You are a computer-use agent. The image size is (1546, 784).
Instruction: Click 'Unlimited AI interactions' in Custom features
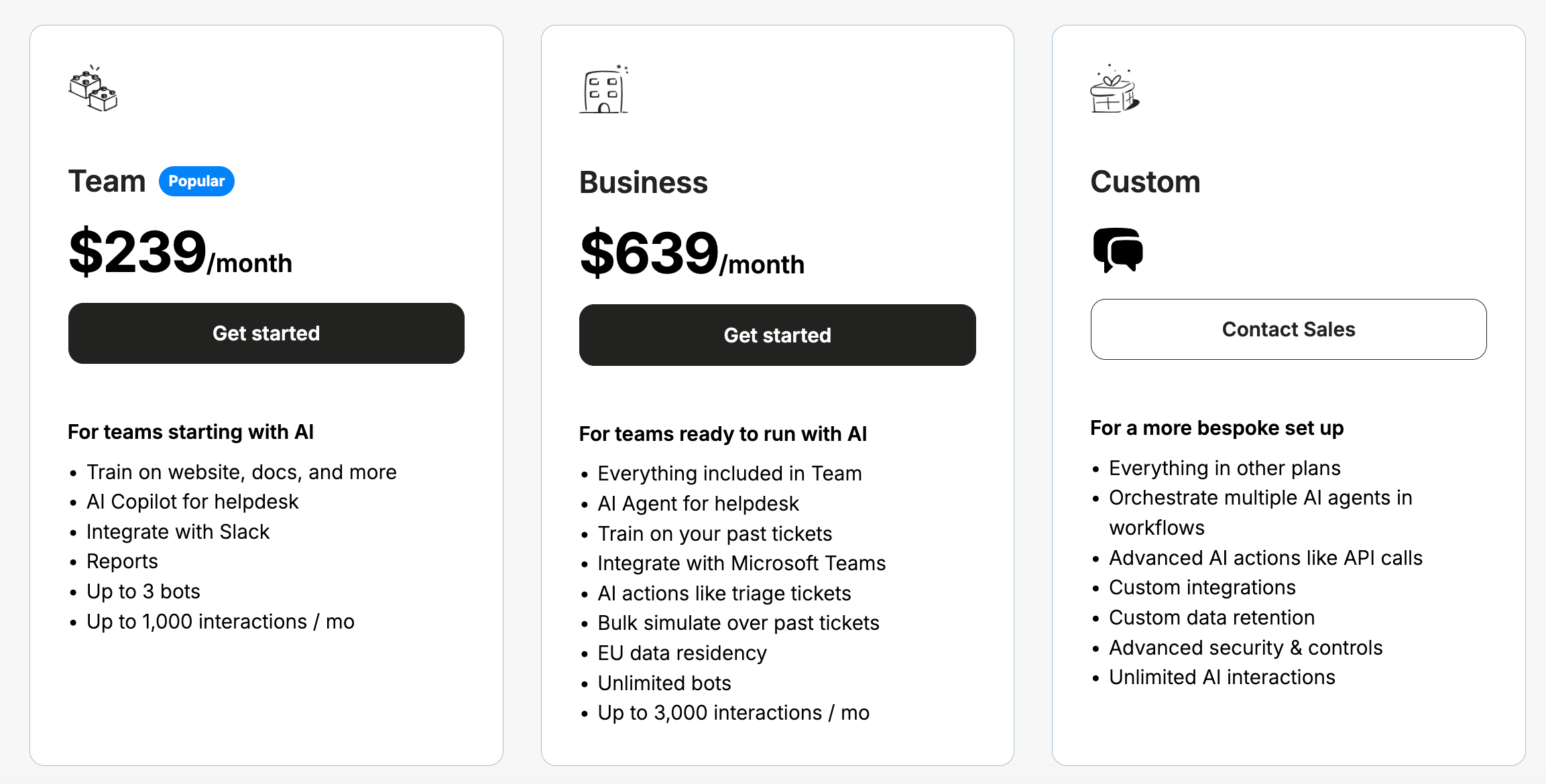pyautogui.click(x=1222, y=677)
